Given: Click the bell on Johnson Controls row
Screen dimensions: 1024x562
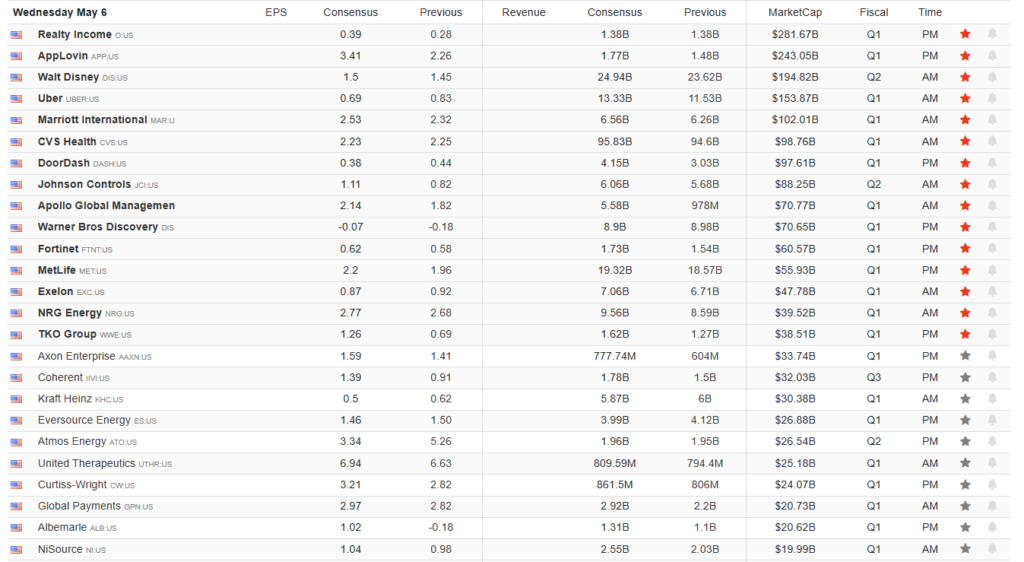Looking at the screenshot, I should [x=992, y=184].
